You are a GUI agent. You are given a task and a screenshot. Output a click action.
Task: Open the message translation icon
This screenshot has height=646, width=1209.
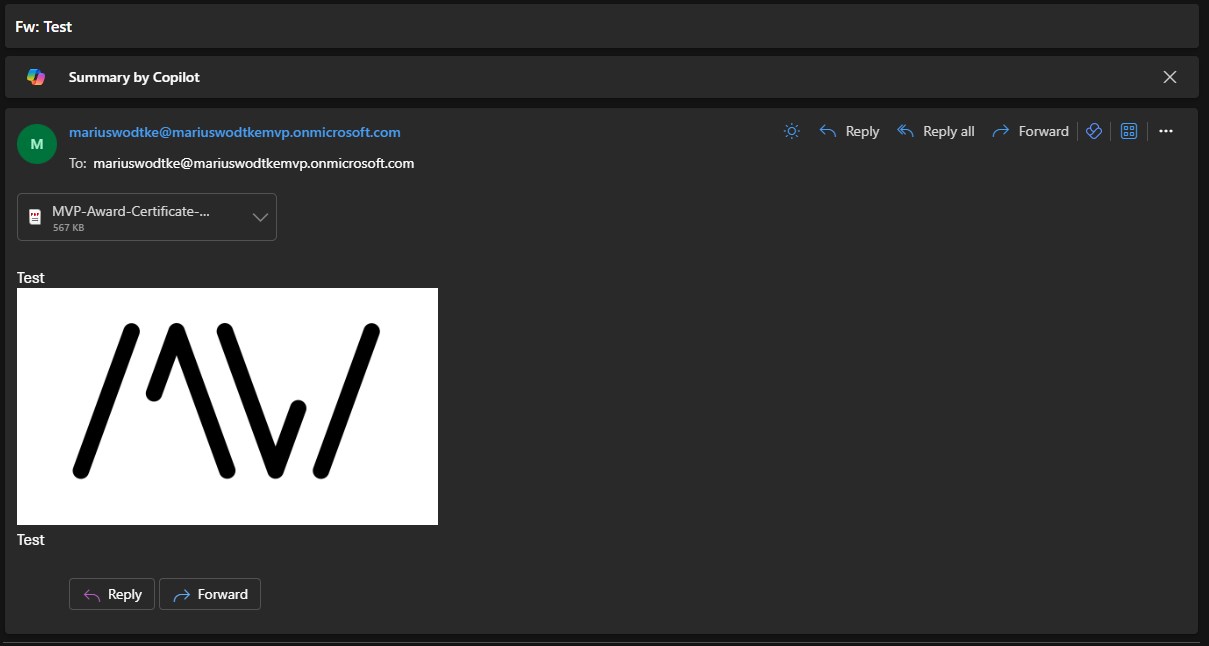pyautogui.click(x=1093, y=130)
